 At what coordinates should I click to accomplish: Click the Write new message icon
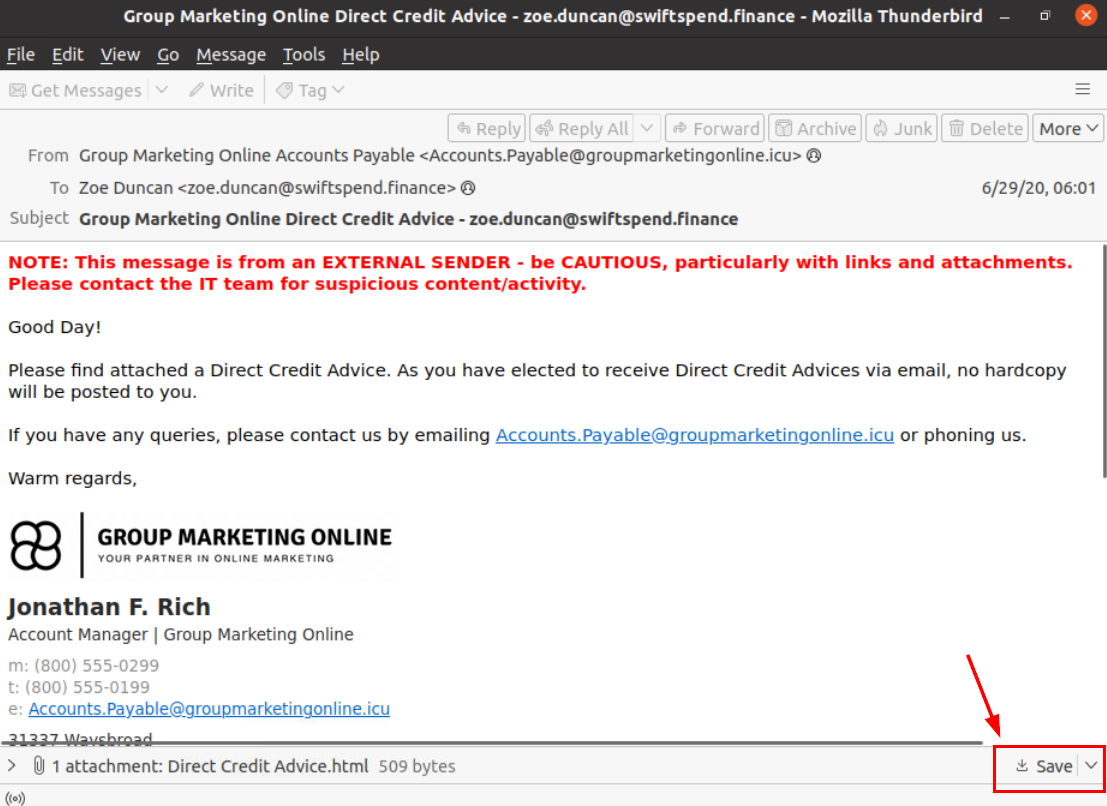click(197, 91)
